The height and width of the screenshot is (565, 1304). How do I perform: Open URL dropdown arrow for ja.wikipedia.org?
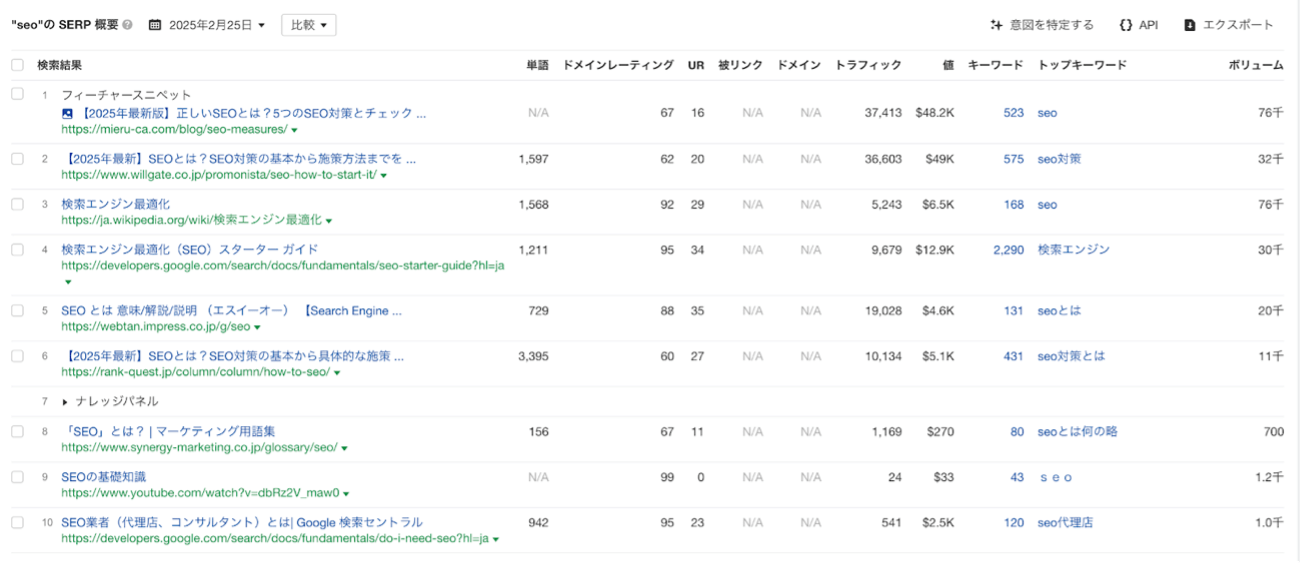click(x=329, y=221)
